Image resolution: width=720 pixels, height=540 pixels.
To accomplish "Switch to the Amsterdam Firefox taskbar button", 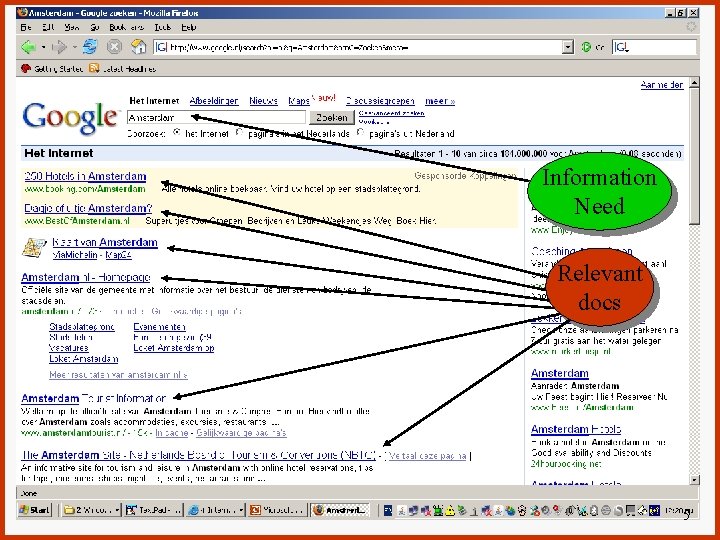I will [340, 510].
